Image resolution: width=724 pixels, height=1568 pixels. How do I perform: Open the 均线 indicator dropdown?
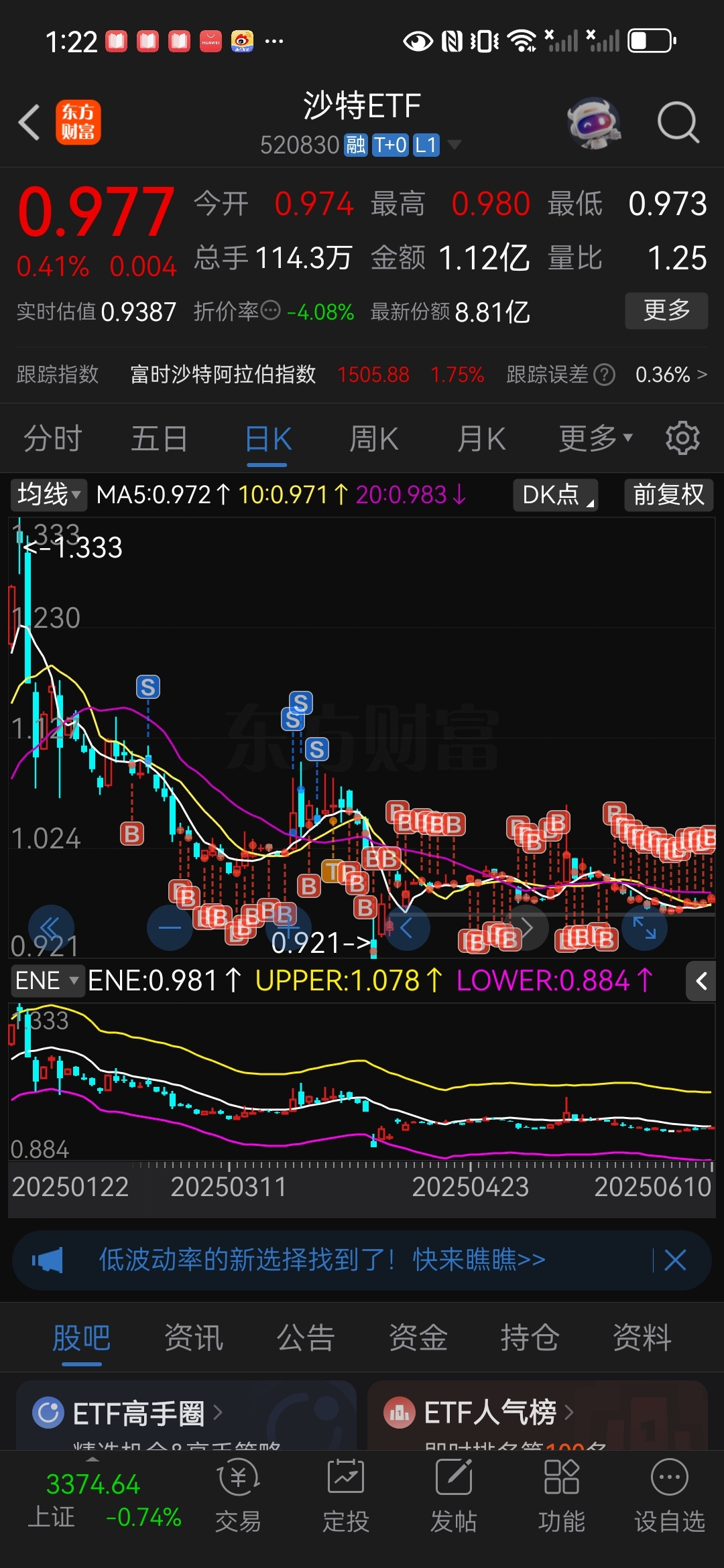[x=48, y=495]
